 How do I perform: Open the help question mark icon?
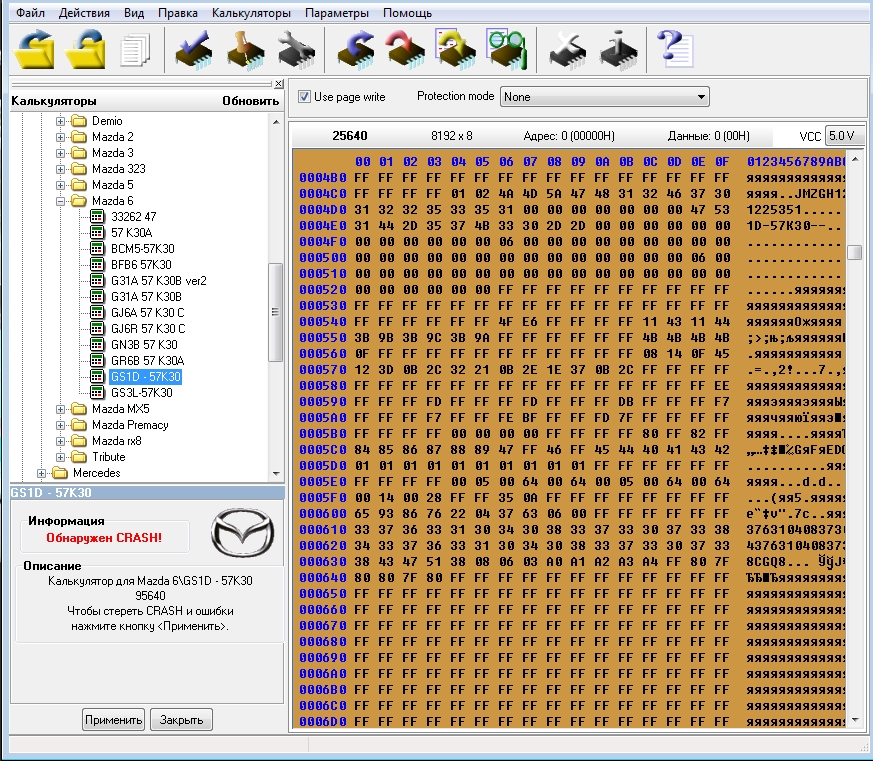[673, 47]
